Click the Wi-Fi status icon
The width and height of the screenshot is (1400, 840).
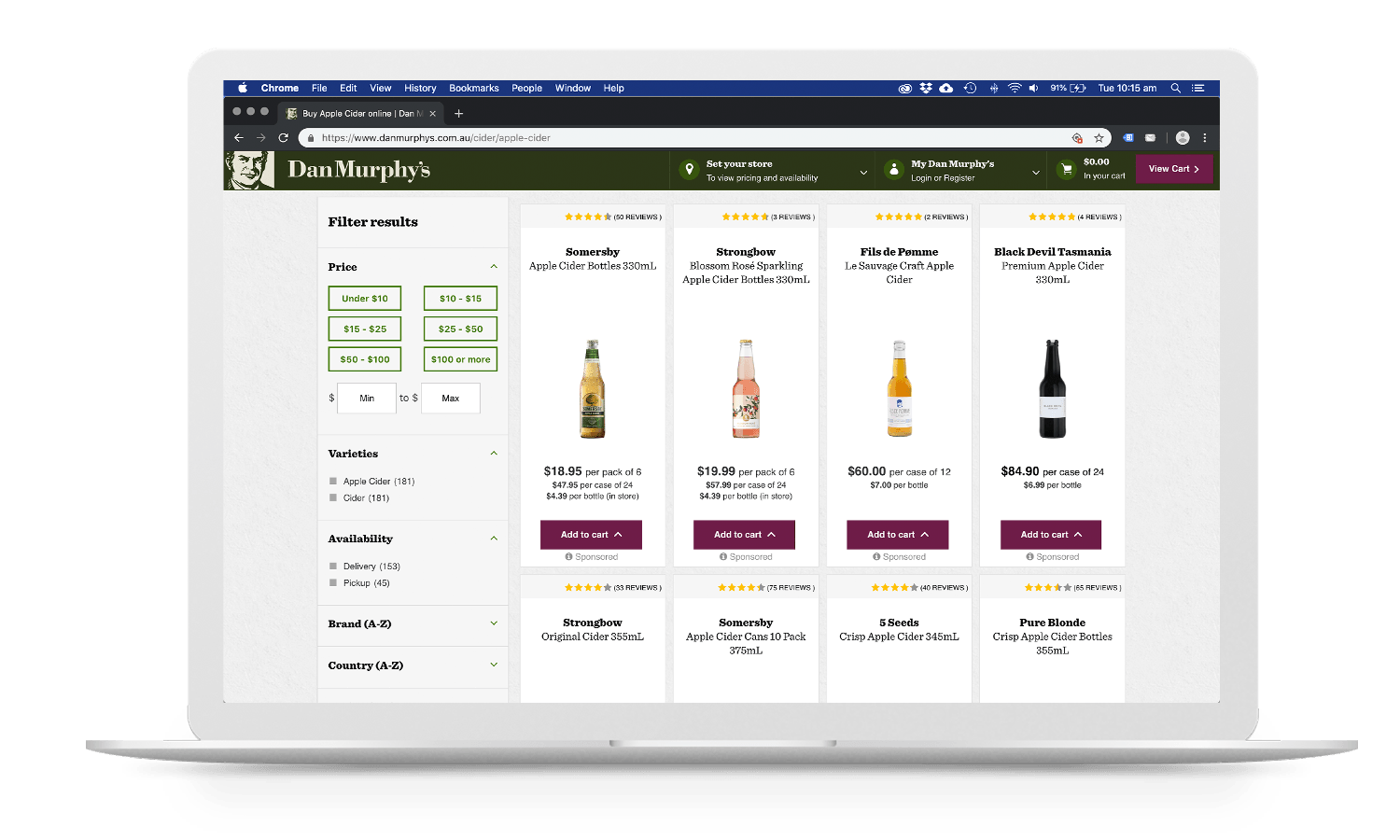(x=1014, y=88)
